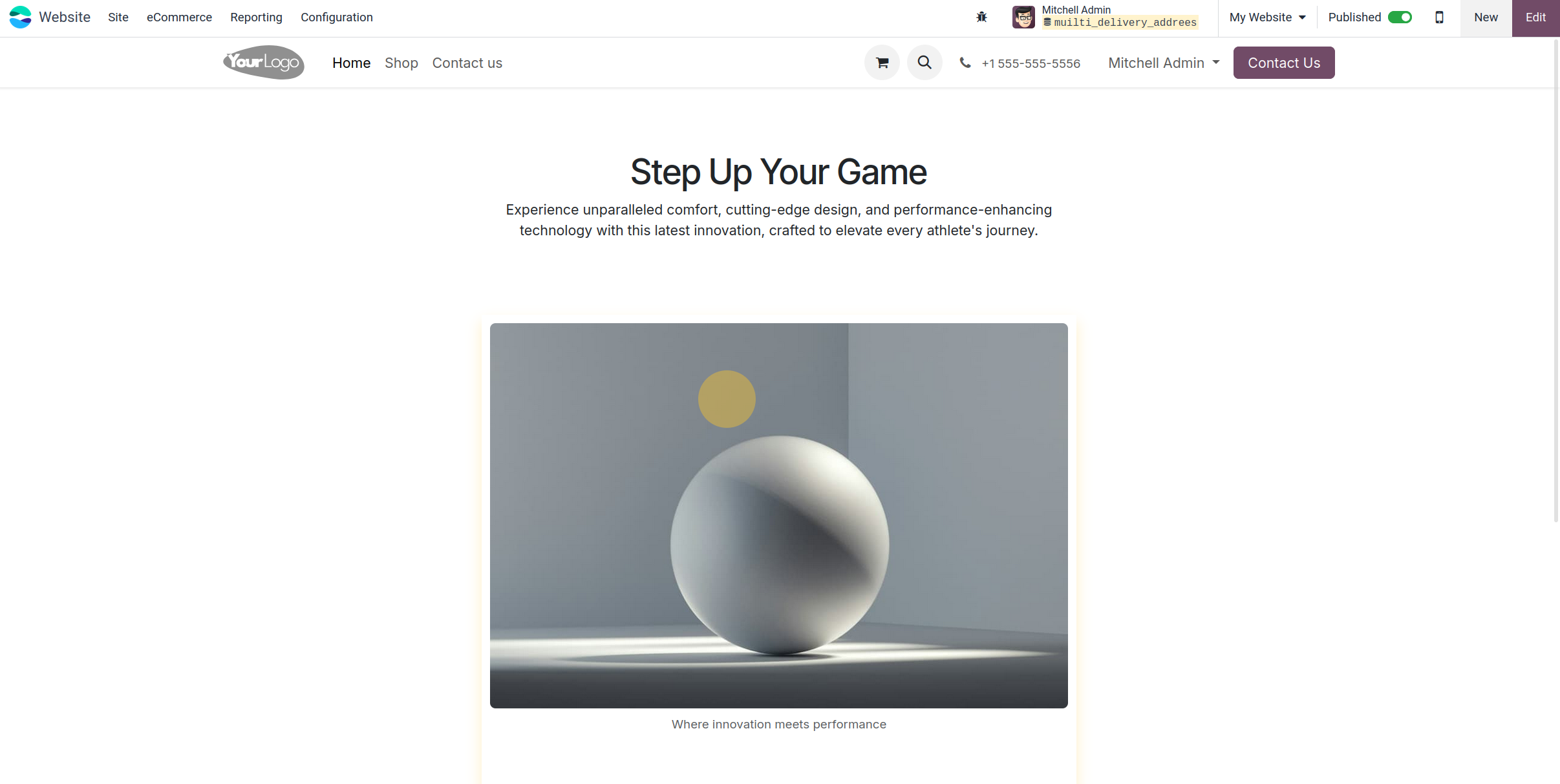Click the YourLogo site logo
1560x784 pixels.
click(x=264, y=63)
